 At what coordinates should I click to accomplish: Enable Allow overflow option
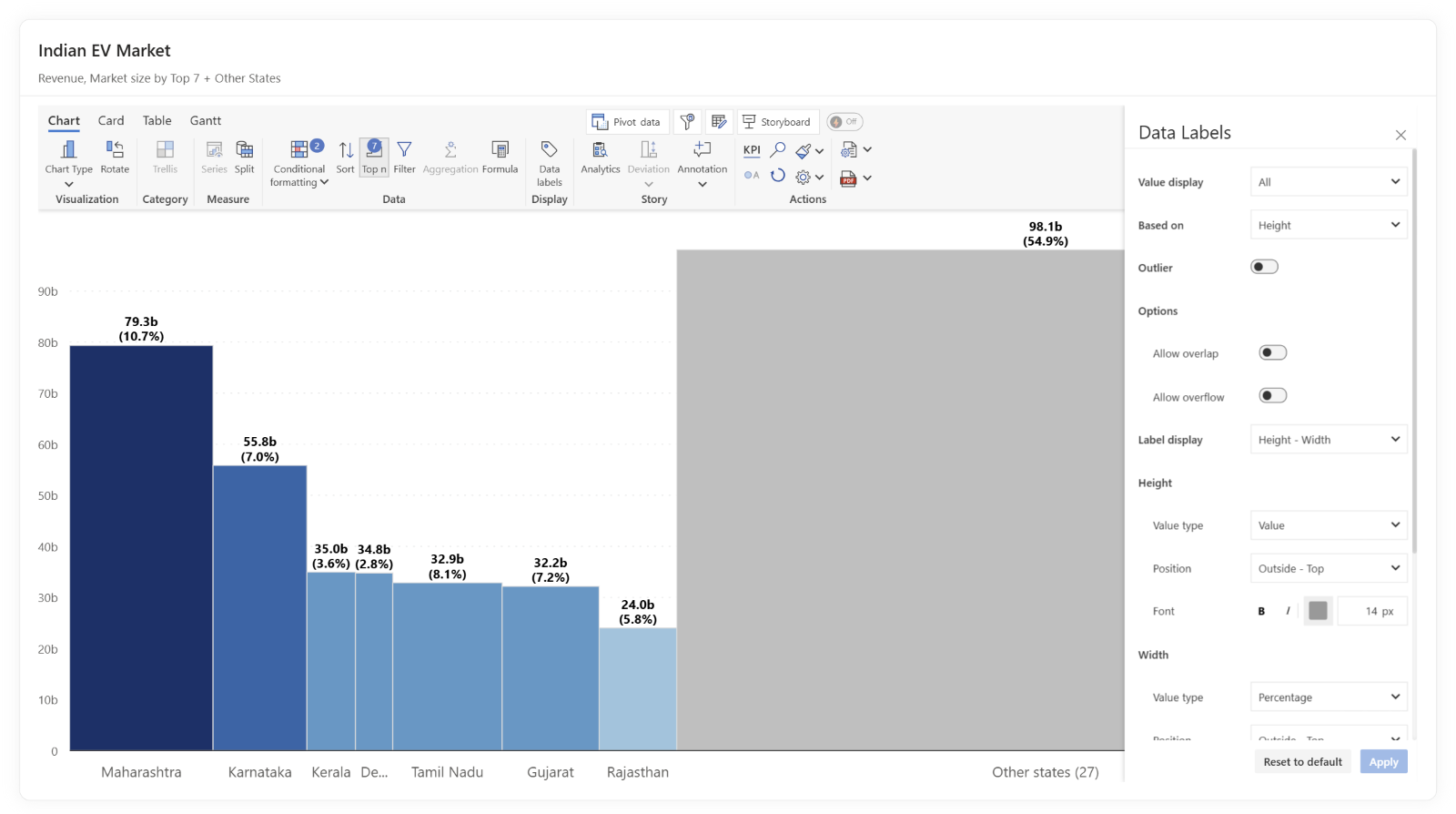pyautogui.click(x=1272, y=395)
